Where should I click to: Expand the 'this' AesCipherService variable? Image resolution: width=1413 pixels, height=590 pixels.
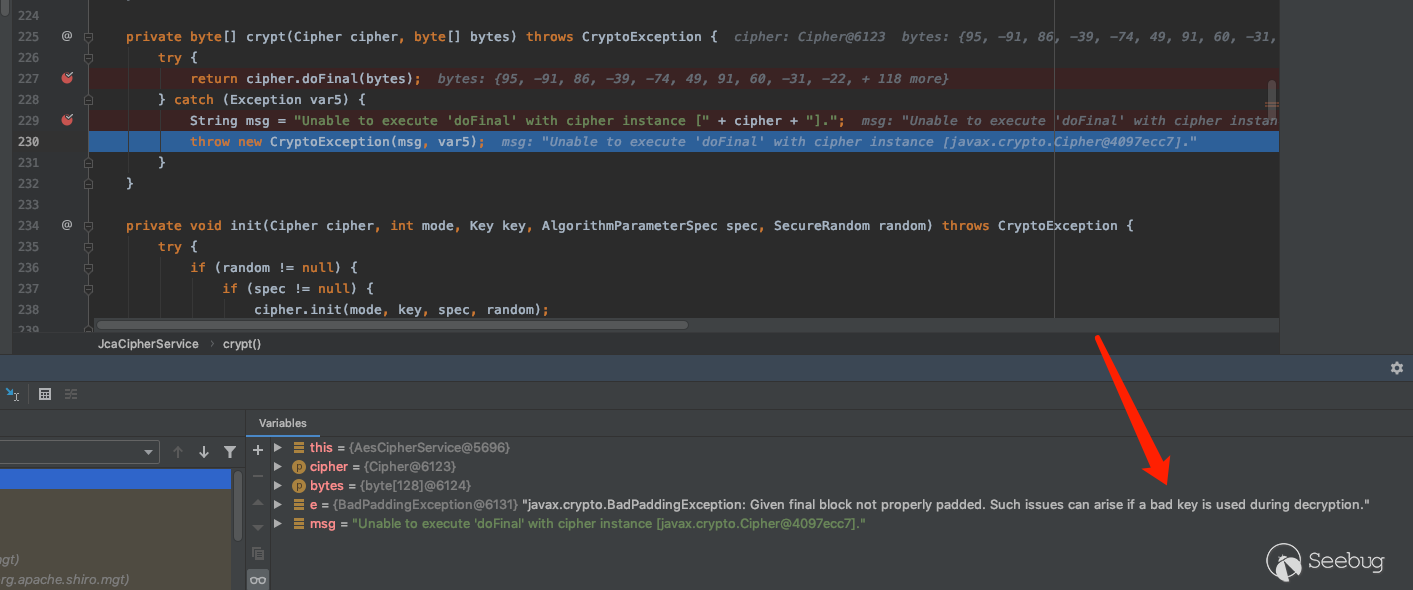(x=279, y=448)
